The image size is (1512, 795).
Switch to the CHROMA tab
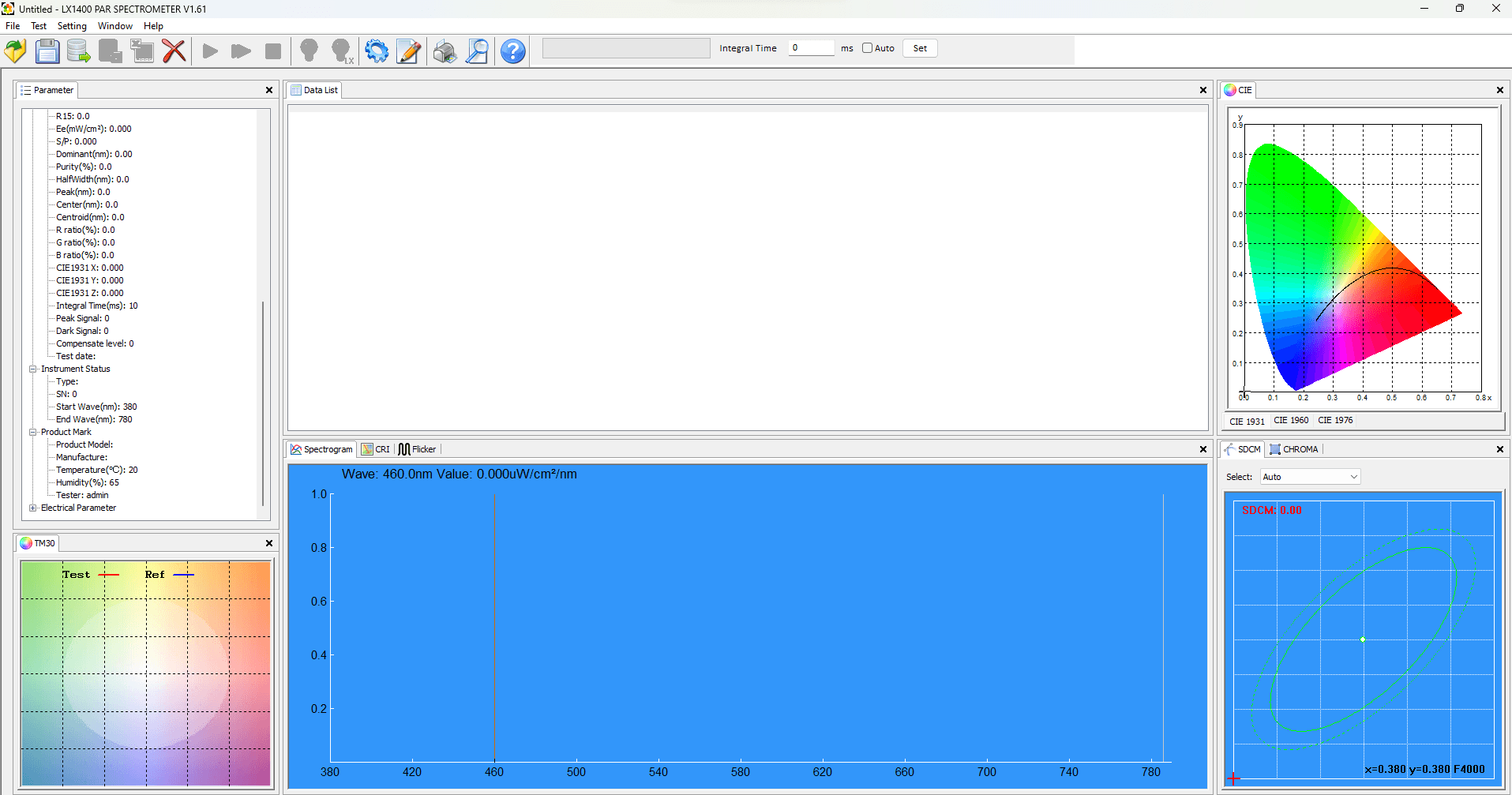click(x=1294, y=449)
